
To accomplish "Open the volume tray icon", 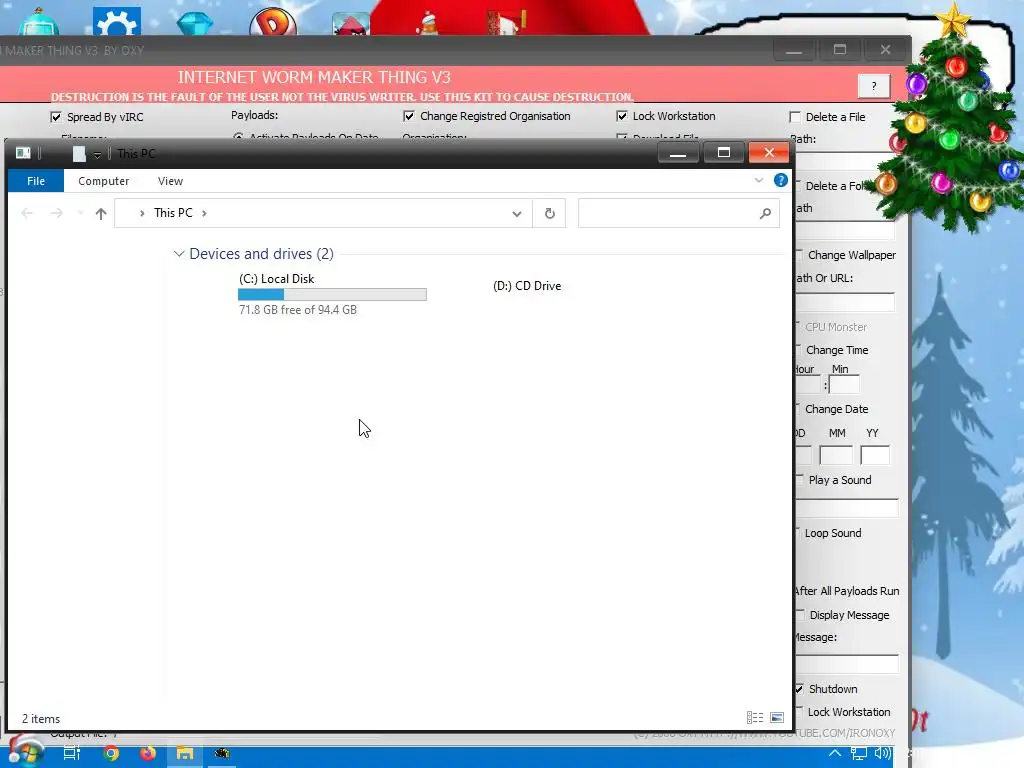I will pyautogui.click(x=882, y=754).
